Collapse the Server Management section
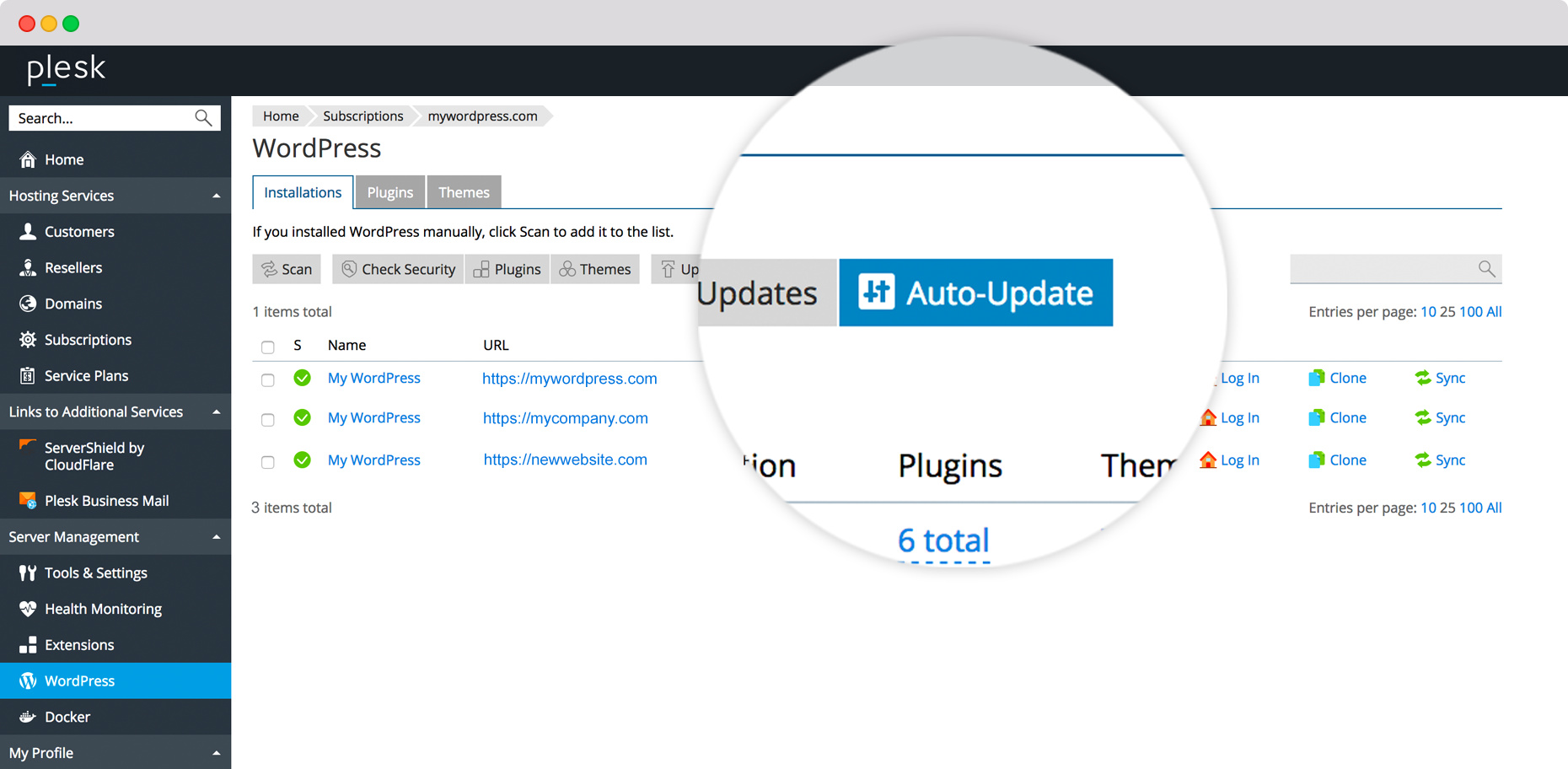 click(217, 537)
